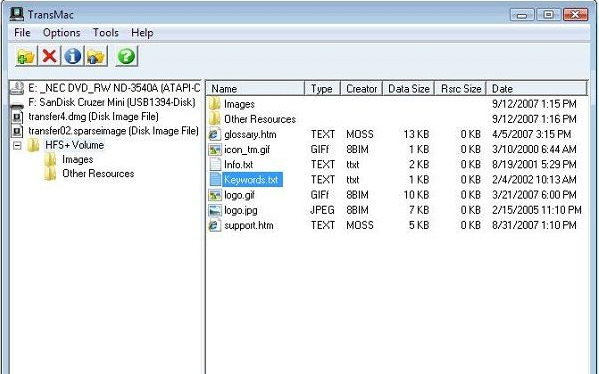
Task: Sort by the Rsrc Size column header
Action: pos(460,89)
